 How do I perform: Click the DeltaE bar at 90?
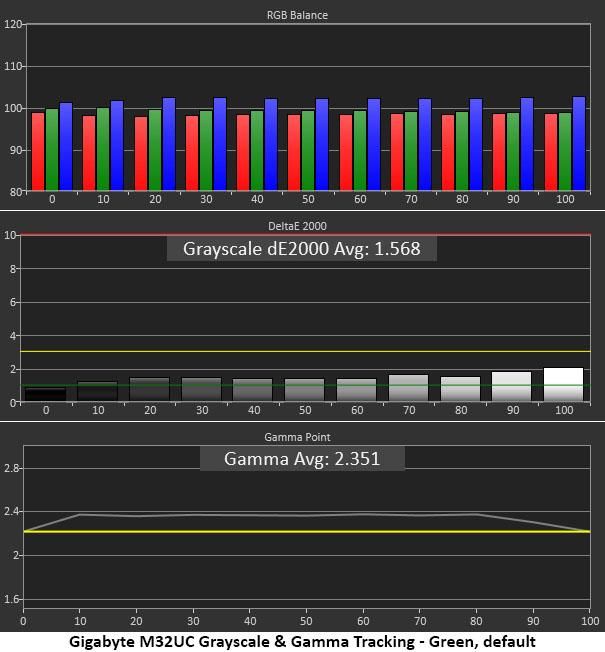511,387
